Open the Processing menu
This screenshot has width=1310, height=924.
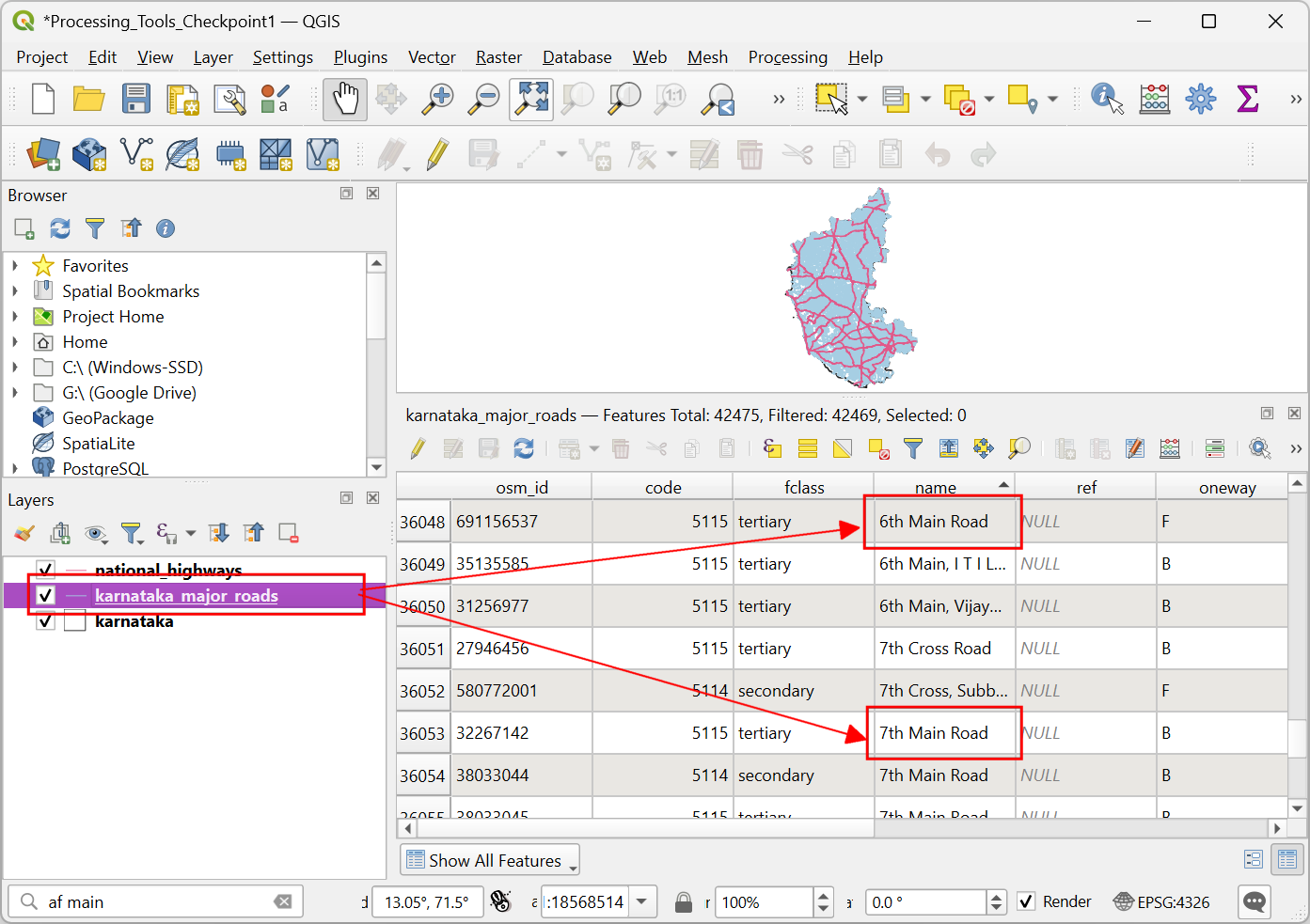tap(788, 57)
